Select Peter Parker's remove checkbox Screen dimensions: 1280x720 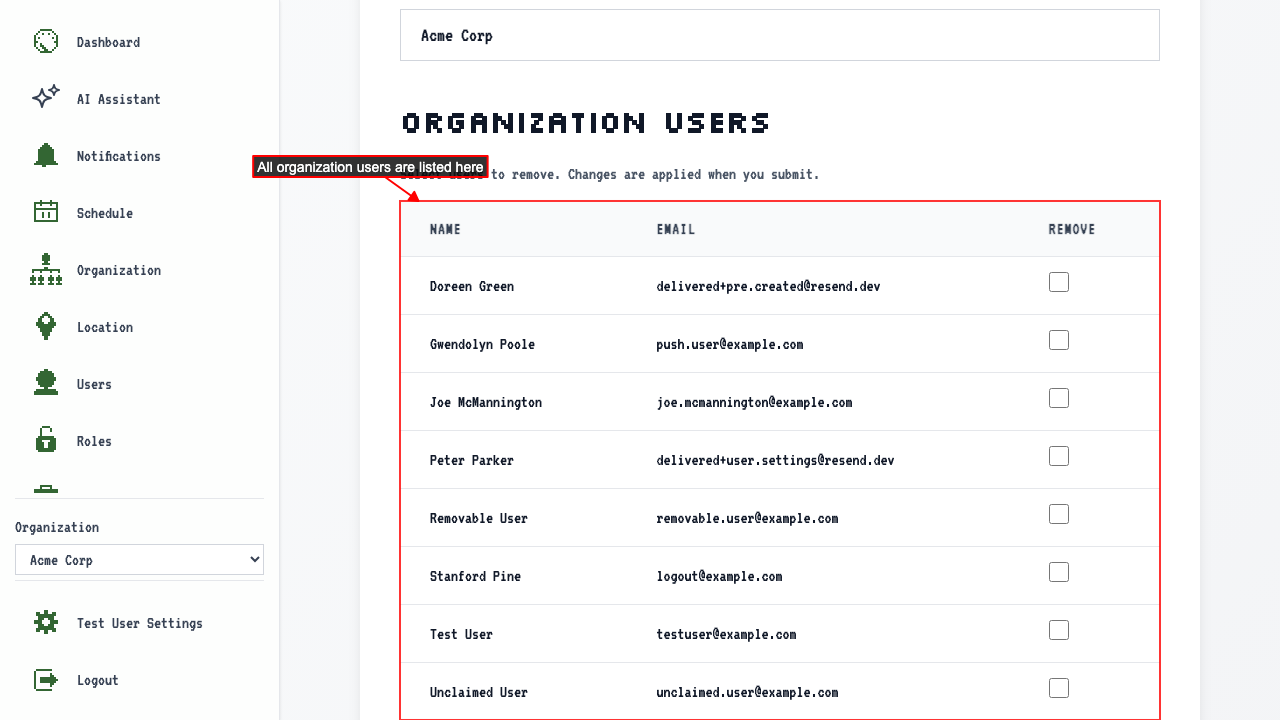[1059, 456]
